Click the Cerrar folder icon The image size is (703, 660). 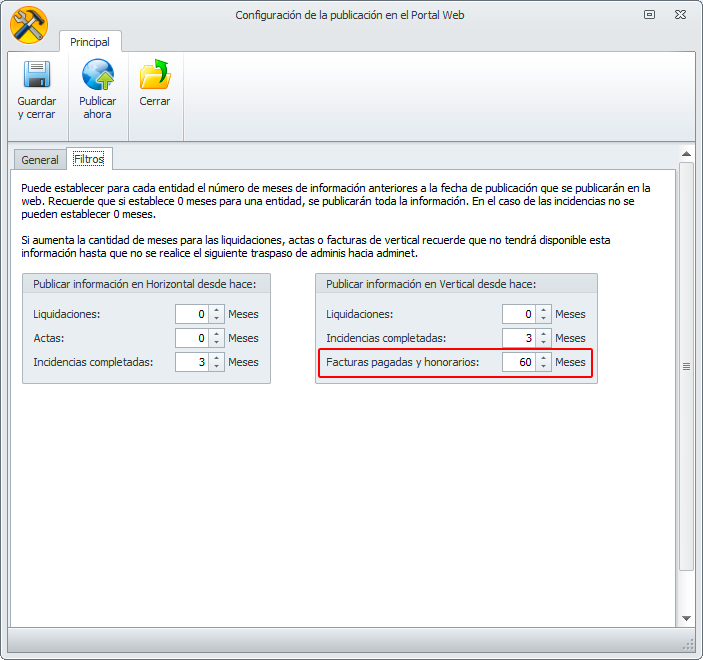[x=155, y=74]
